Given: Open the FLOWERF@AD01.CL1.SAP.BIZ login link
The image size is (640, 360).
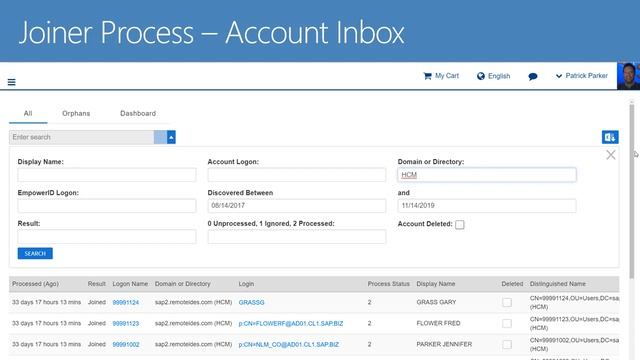Looking at the screenshot, I should 291,323.
